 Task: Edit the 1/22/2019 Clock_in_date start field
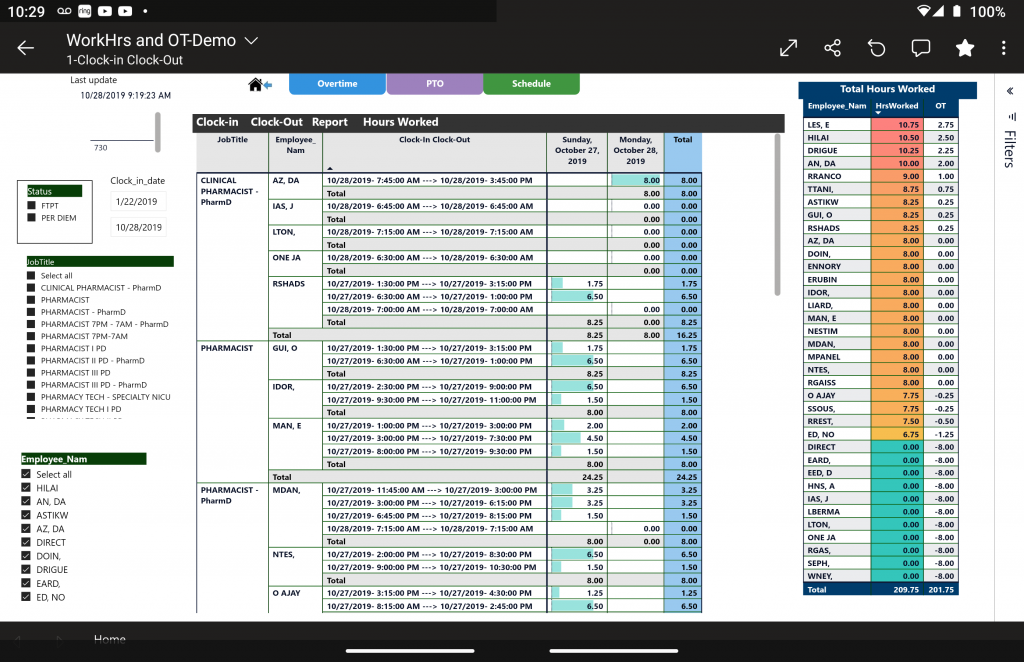coord(138,202)
